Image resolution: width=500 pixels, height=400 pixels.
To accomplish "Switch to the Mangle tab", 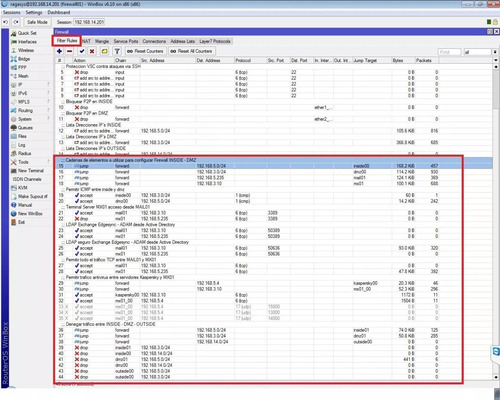I will pos(102,41).
